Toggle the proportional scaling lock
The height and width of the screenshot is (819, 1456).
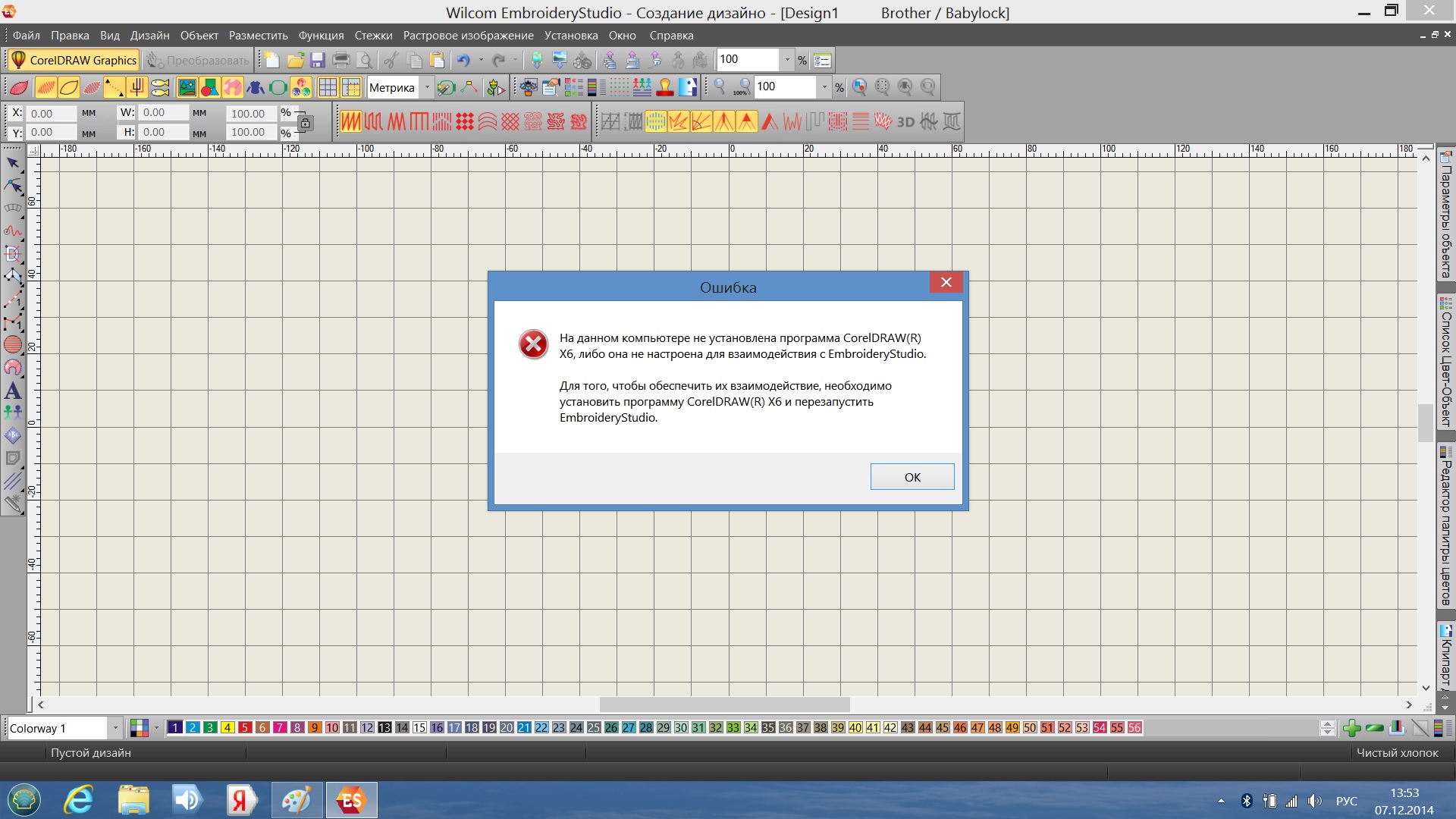[x=305, y=123]
